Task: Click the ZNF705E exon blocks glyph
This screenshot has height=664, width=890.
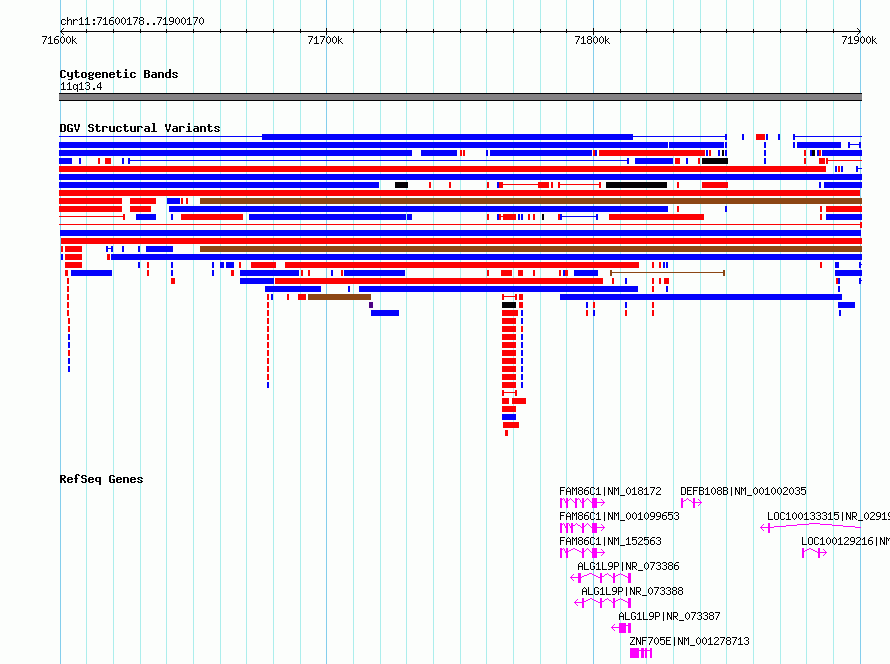Action: [x=641, y=653]
